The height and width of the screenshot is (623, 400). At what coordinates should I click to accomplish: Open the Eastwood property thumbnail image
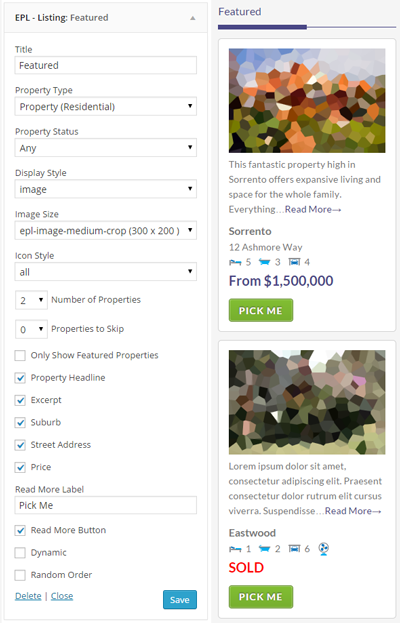point(307,402)
